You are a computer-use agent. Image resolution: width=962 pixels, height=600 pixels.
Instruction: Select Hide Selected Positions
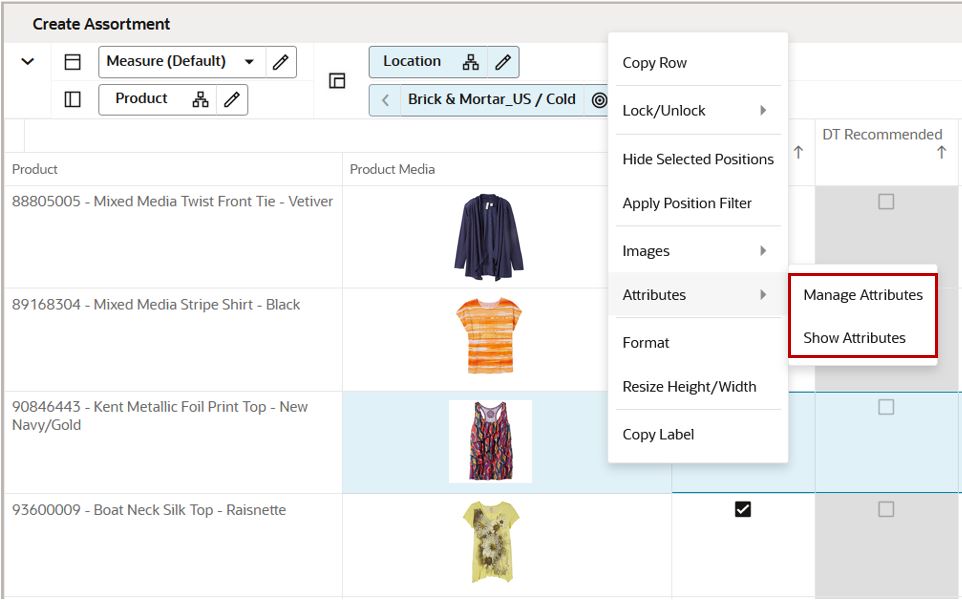click(697, 159)
